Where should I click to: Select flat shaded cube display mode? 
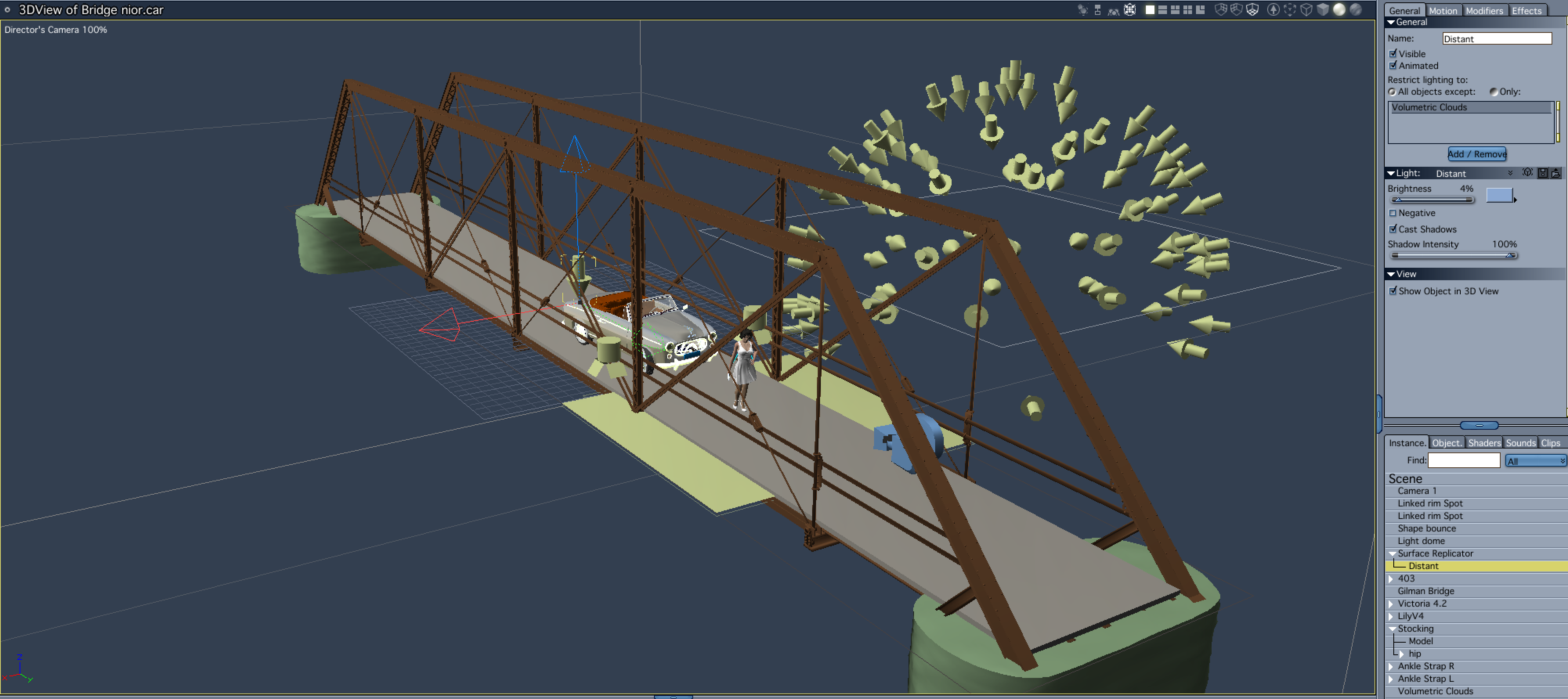(1323, 10)
